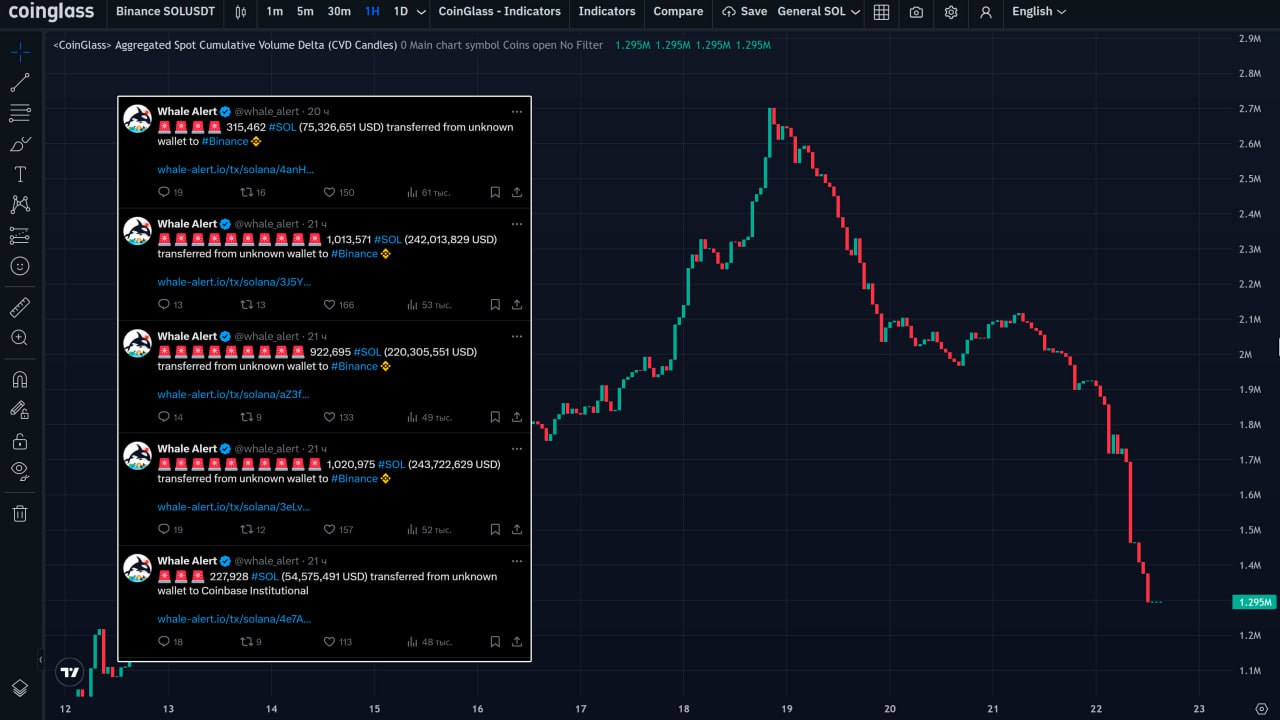The image size is (1280, 720).
Task: Select the ruler measure tool
Action: [x=20, y=307]
